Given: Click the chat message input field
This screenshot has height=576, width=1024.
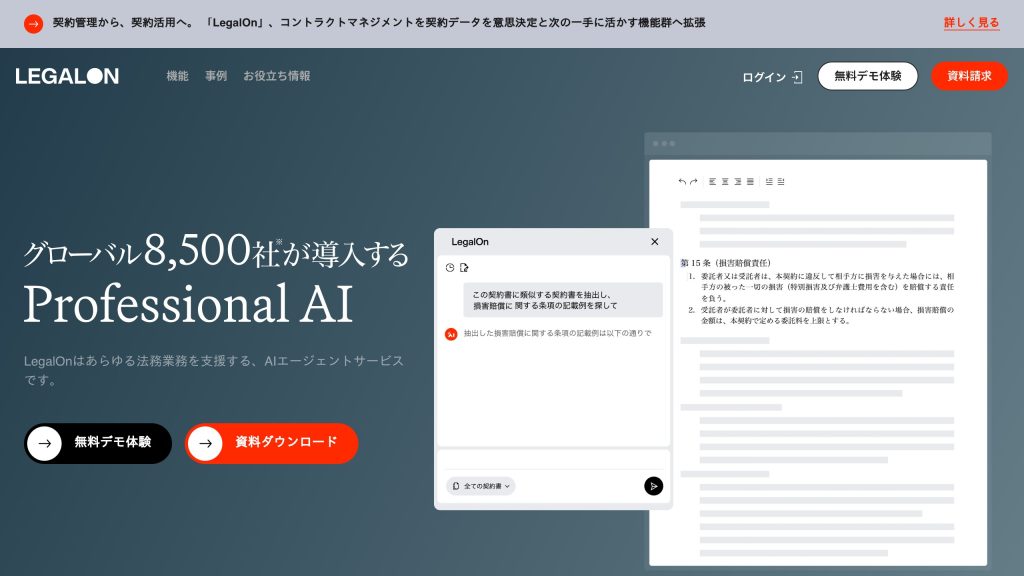Looking at the screenshot, I should pyautogui.click(x=553, y=459).
